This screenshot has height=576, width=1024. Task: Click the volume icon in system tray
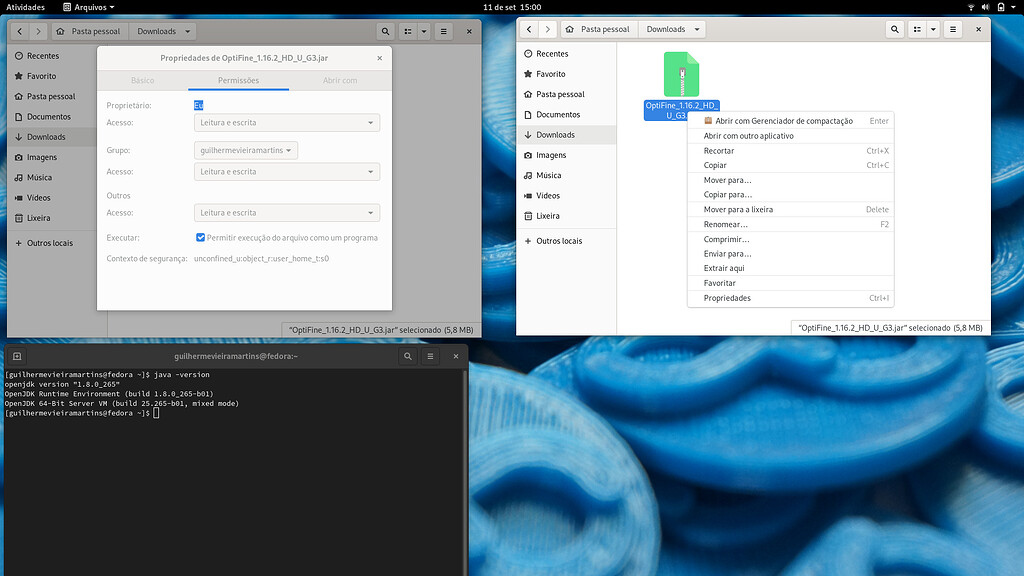tap(985, 7)
